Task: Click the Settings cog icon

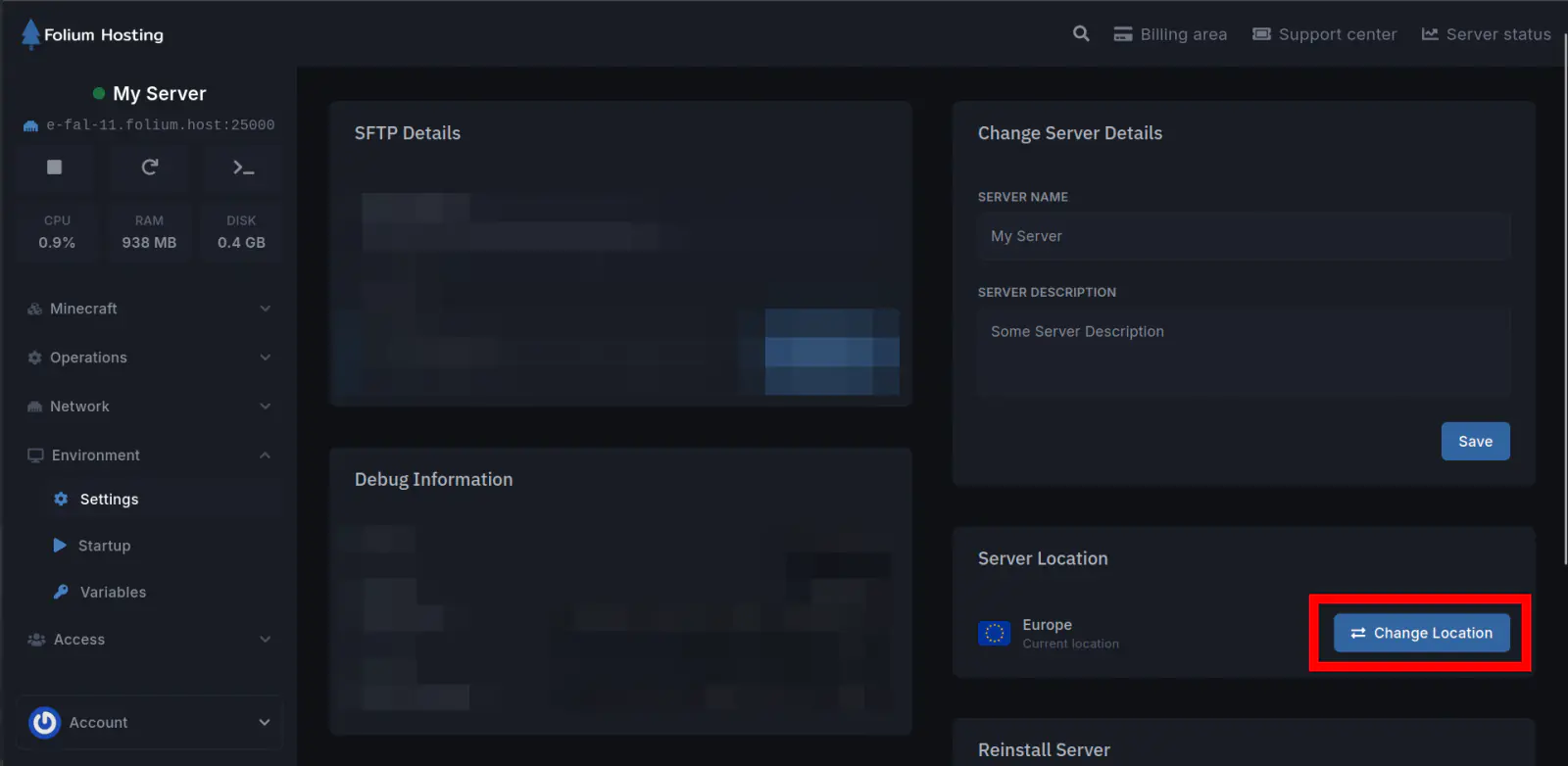Action: click(61, 500)
